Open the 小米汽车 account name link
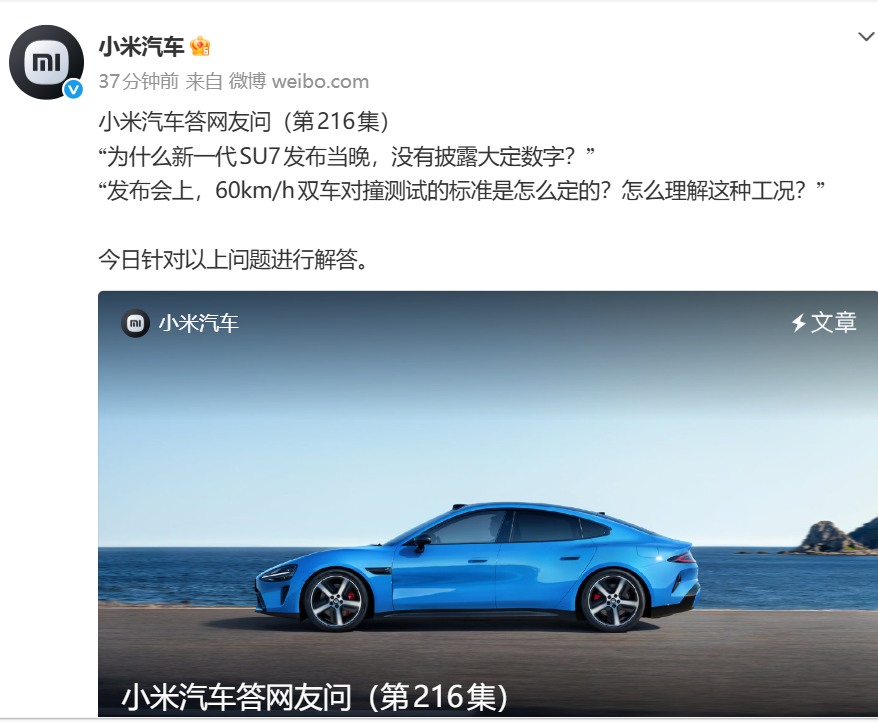The height and width of the screenshot is (722, 878). 142,47
